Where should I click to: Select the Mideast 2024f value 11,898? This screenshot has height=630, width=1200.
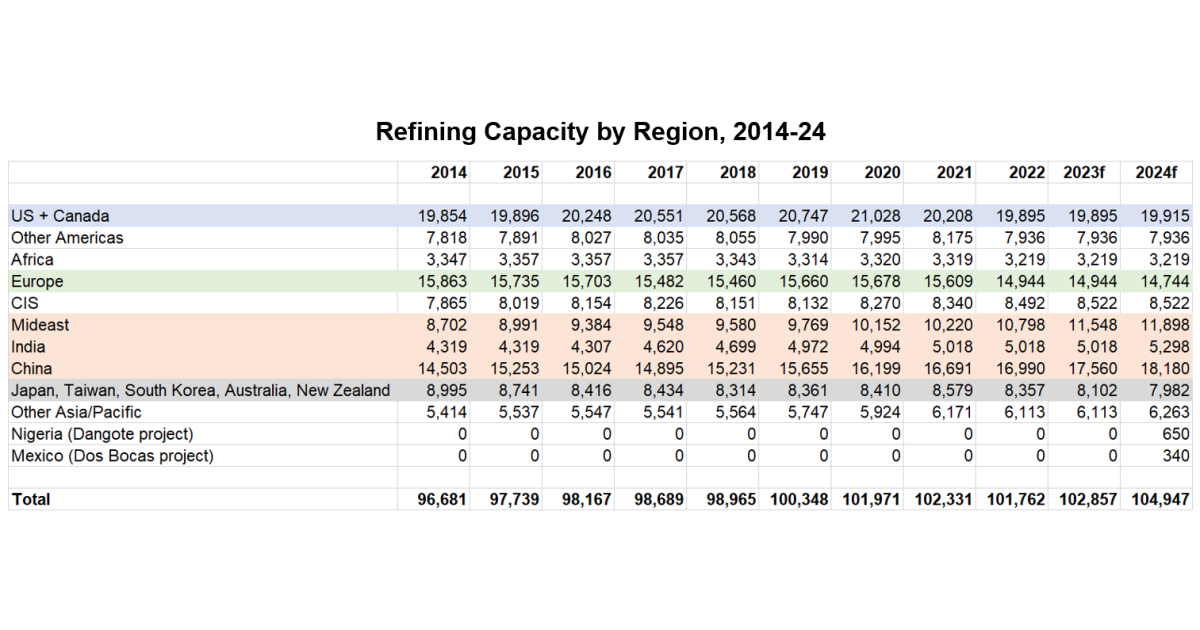point(1166,325)
